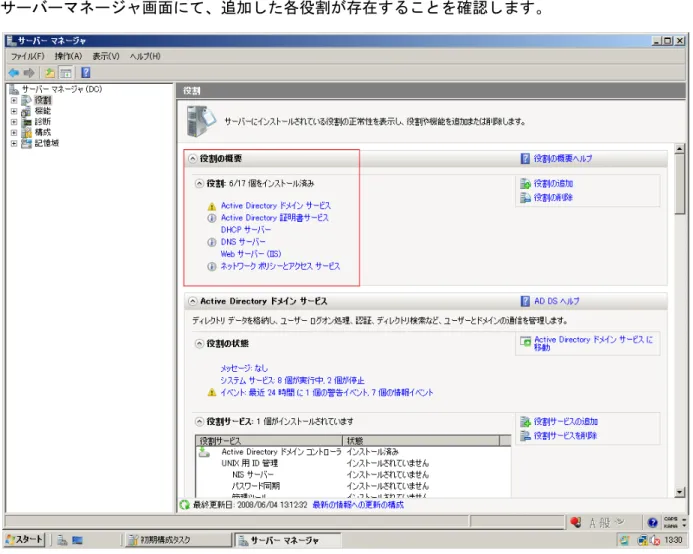The image size is (693, 554).
Task: Expand the 診断 tree node
Action: [14, 122]
